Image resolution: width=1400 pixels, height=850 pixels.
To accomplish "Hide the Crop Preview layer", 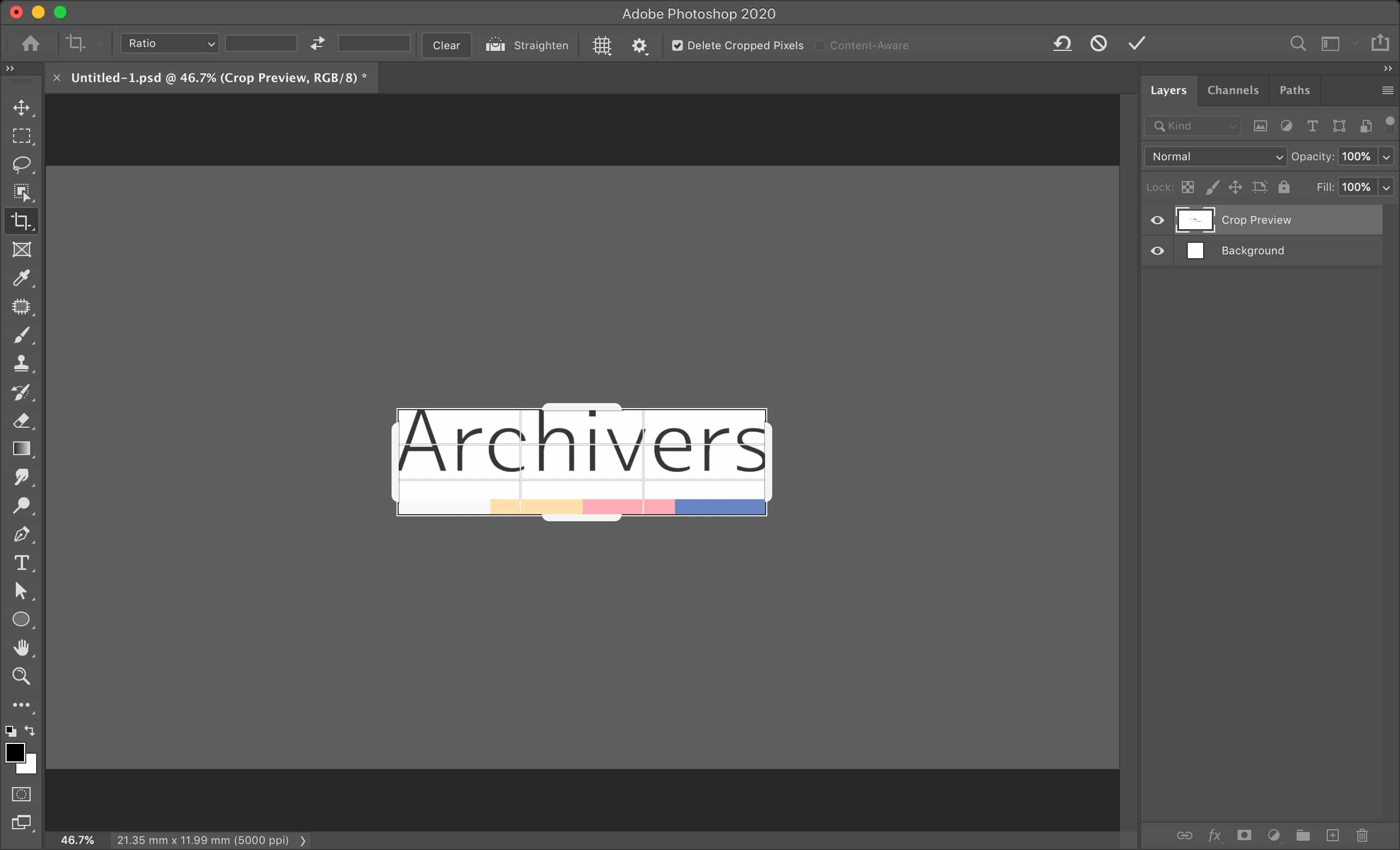I will pos(1157,220).
